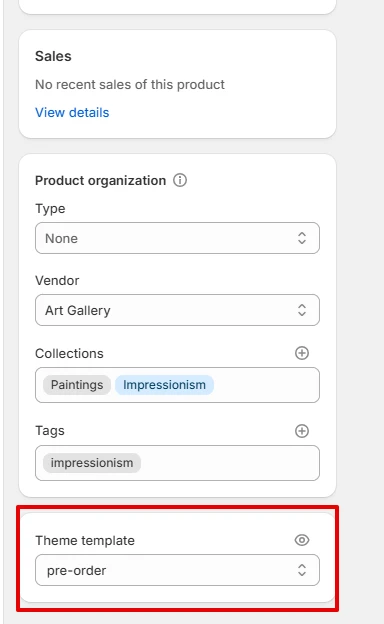Add a tag using the plus icon
Viewport: 384px width, 624px height.
click(x=302, y=431)
